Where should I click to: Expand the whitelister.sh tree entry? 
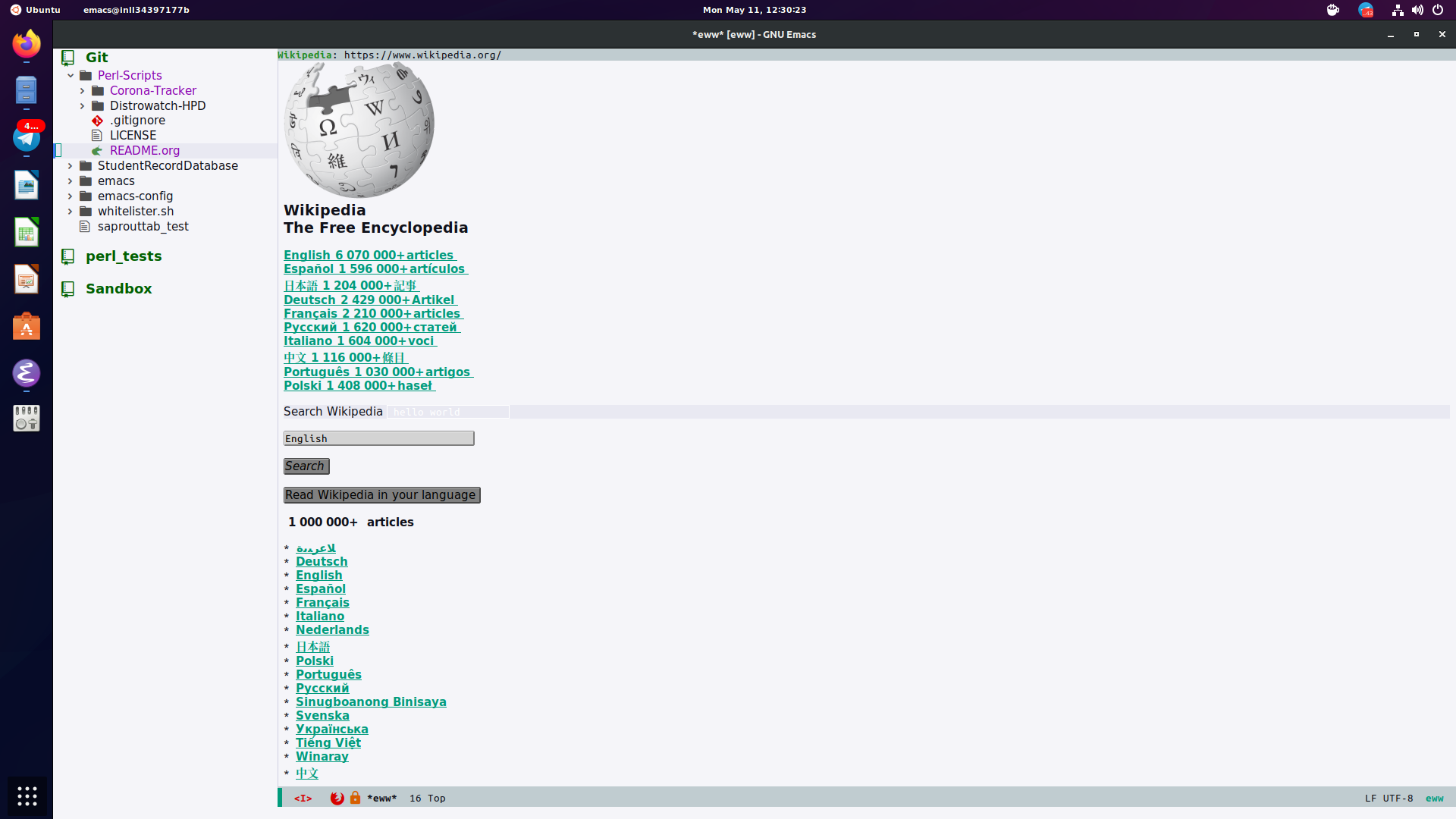click(71, 211)
